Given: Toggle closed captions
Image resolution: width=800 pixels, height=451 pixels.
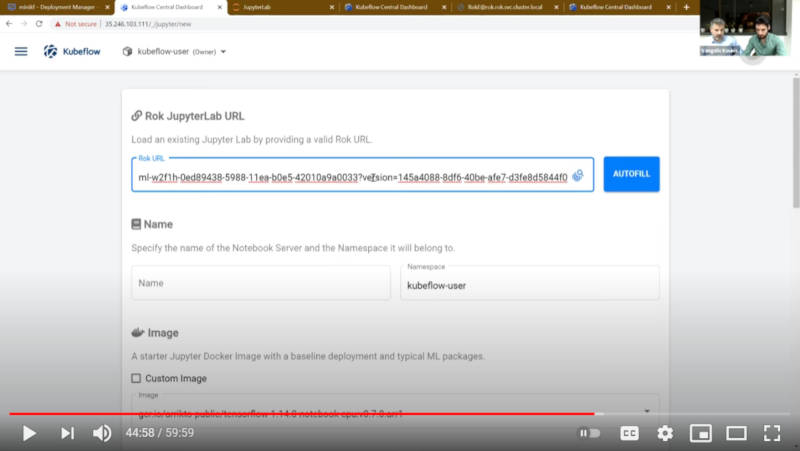Looking at the screenshot, I should pos(629,433).
